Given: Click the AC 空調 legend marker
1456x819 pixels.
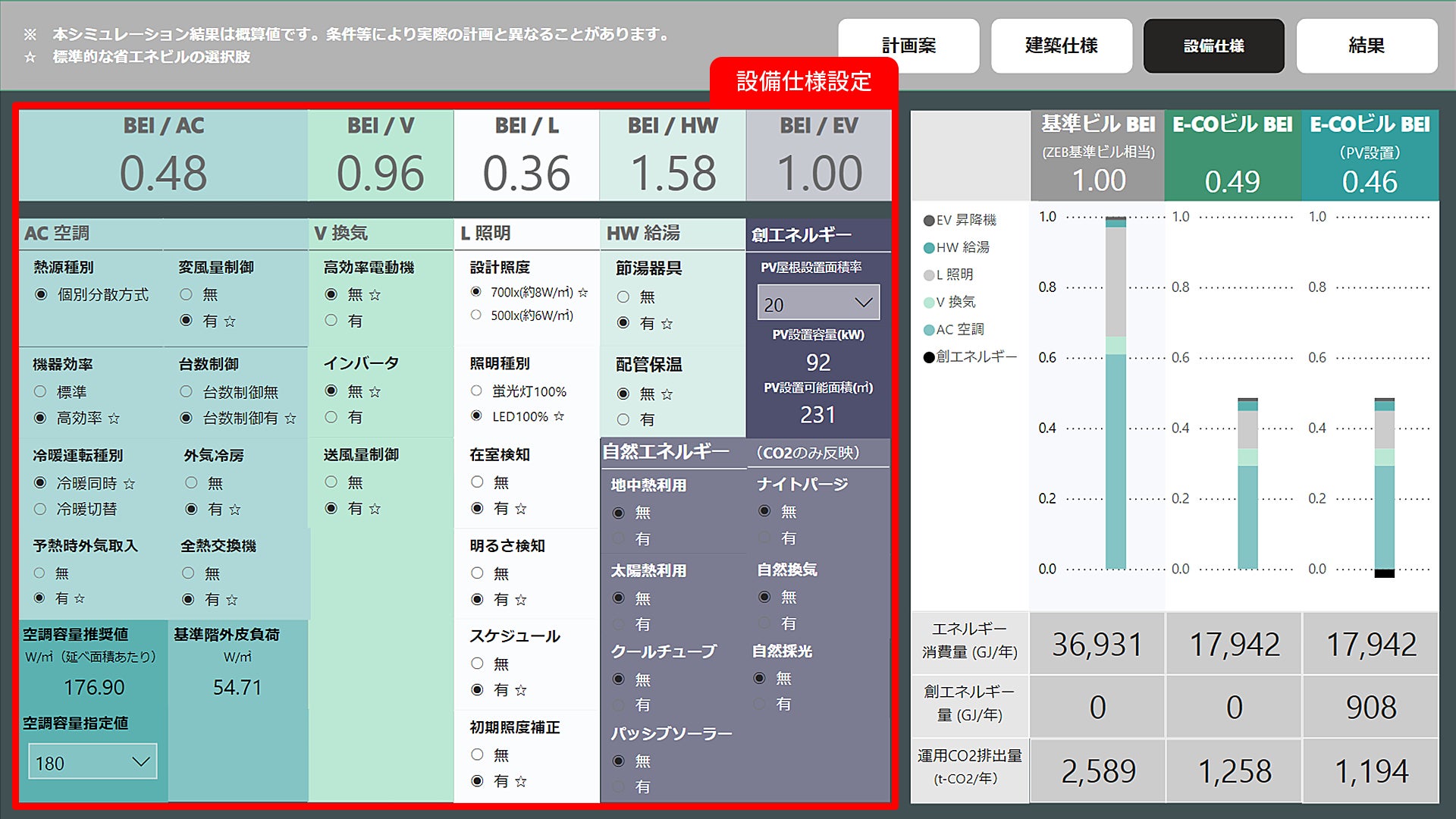Looking at the screenshot, I should pyautogui.click(x=928, y=329).
